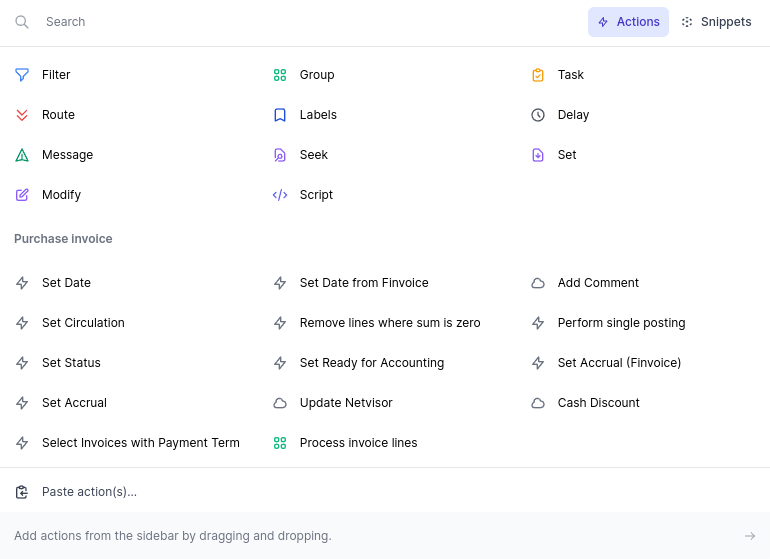Image resolution: width=770 pixels, height=559 pixels.
Task: Click the green Group grid icon
Action: point(280,75)
